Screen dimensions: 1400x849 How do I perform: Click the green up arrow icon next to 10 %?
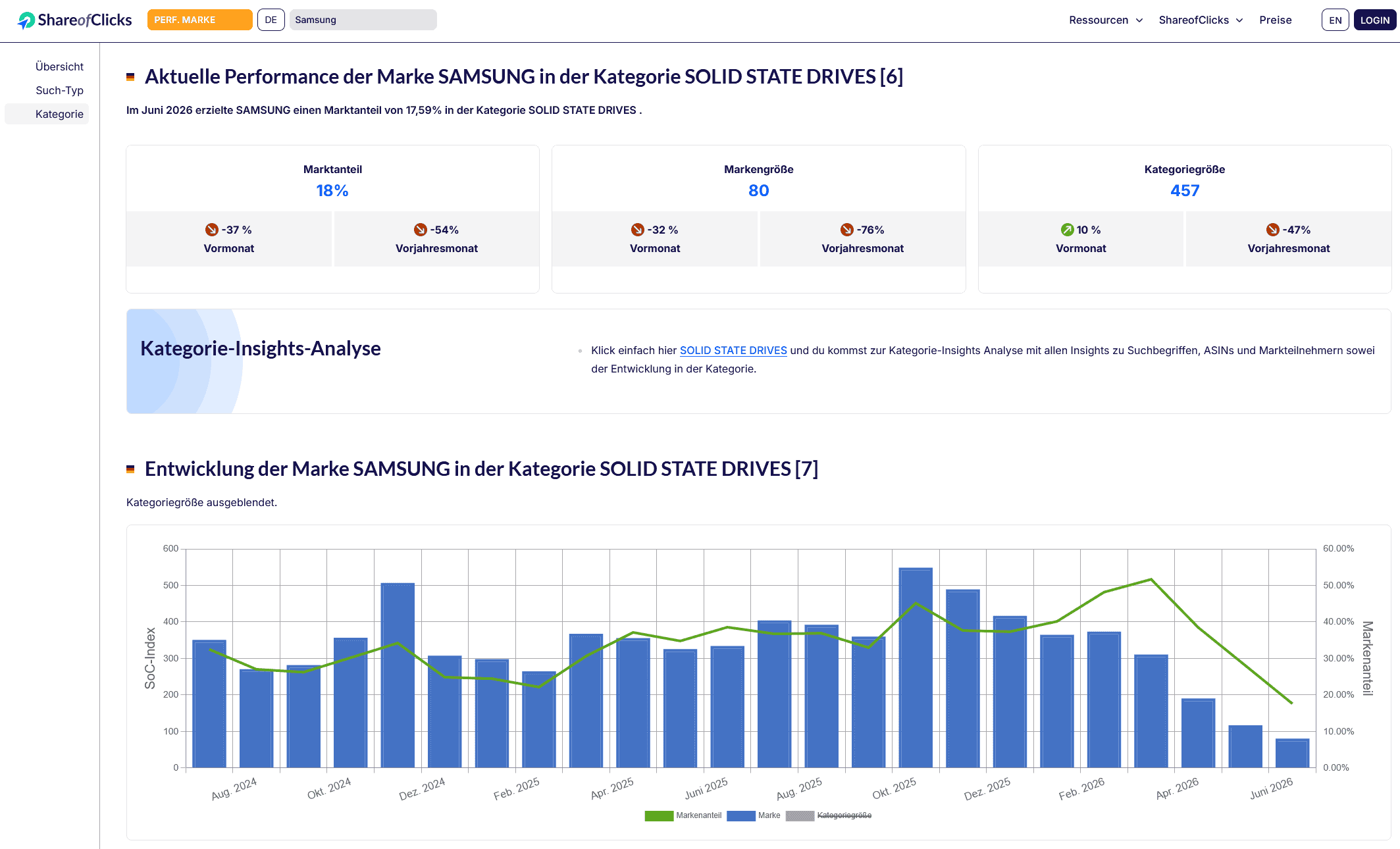tap(1067, 230)
